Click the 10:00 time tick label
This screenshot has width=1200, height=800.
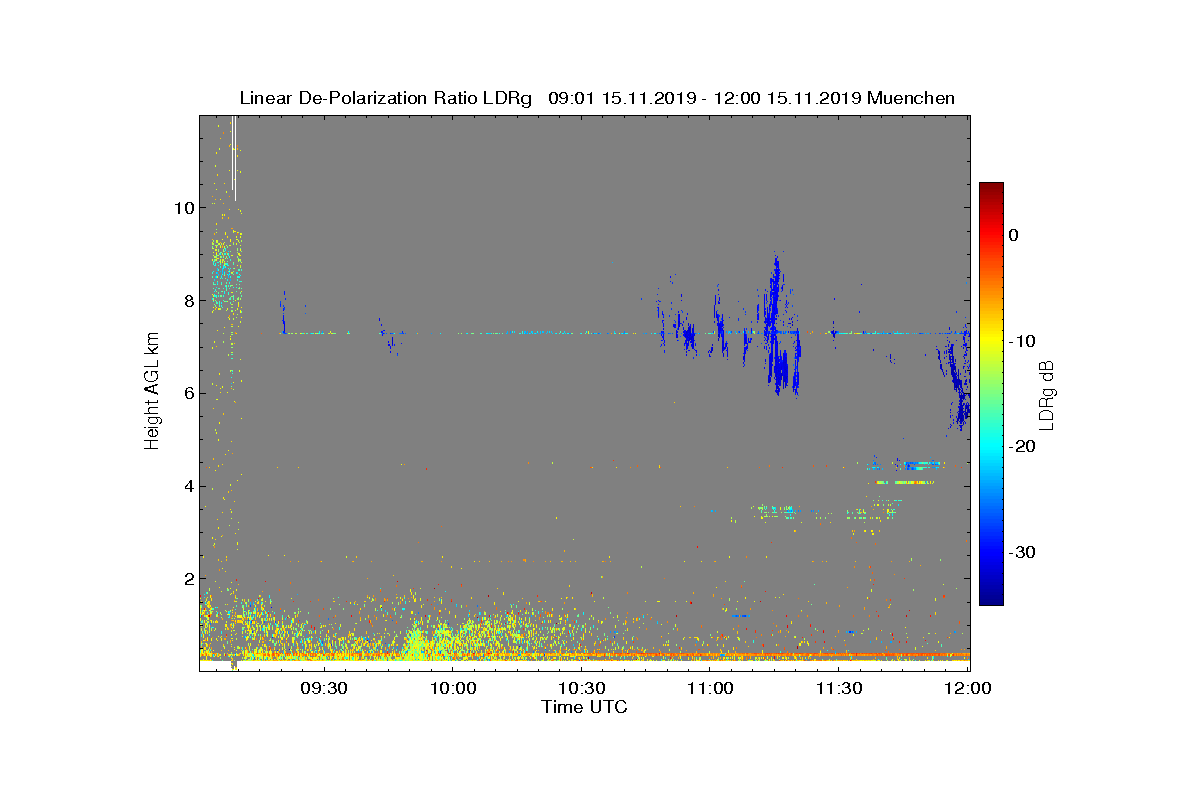coord(452,688)
